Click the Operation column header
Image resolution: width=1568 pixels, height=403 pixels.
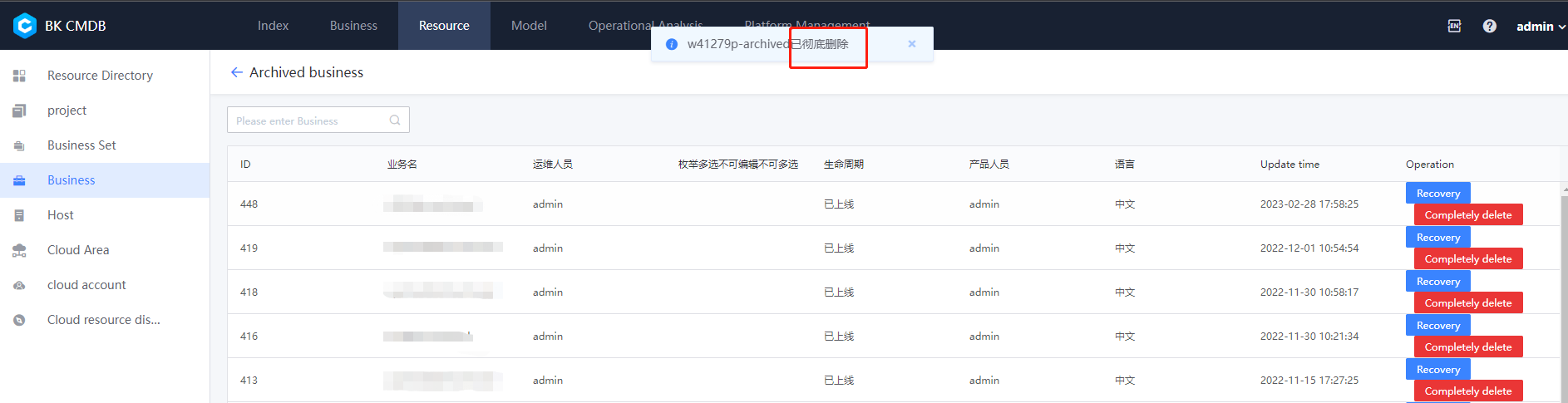tap(1430, 165)
